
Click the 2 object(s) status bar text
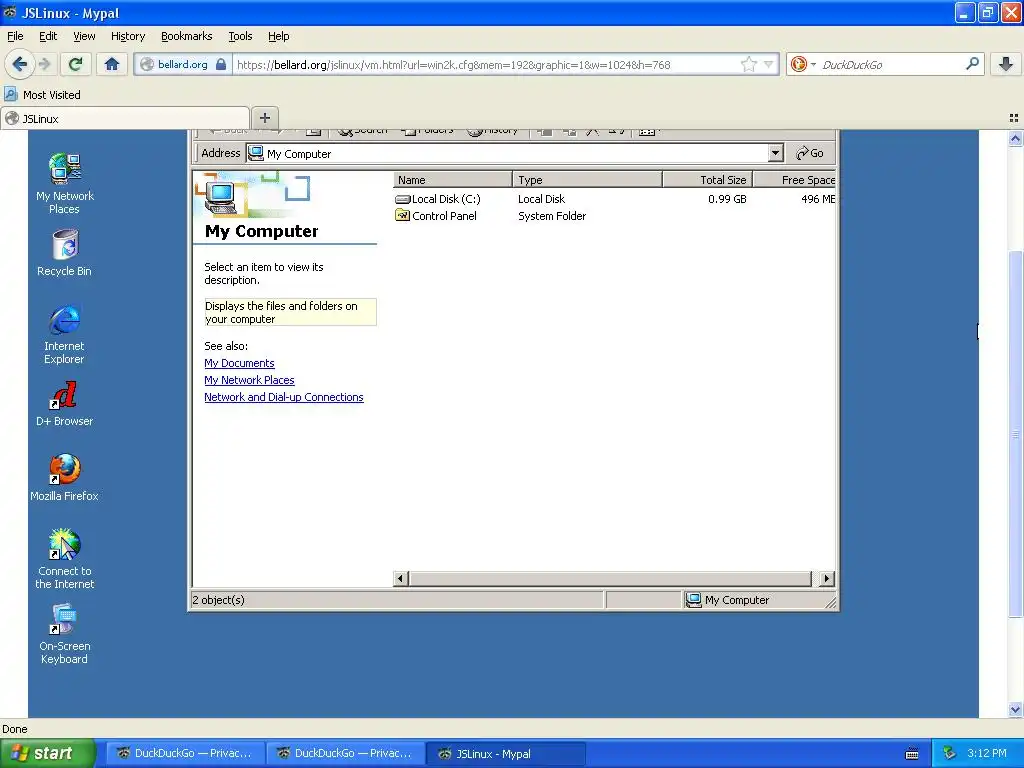218,600
